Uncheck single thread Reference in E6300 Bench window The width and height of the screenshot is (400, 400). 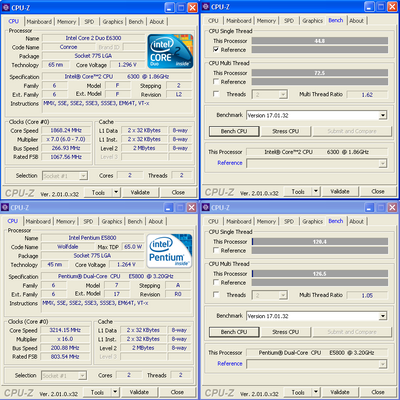click(x=216, y=49)
